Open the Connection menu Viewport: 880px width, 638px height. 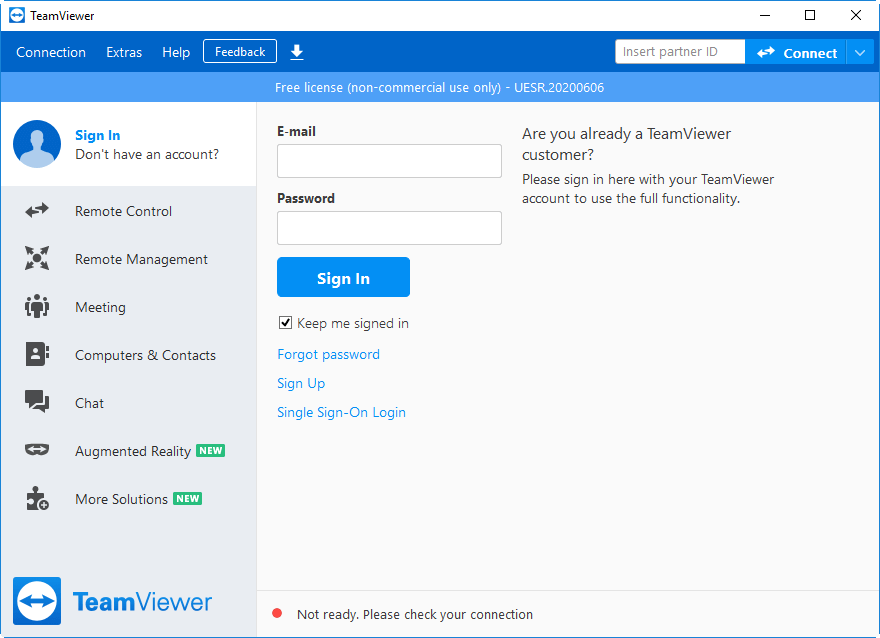pos(51,52)
